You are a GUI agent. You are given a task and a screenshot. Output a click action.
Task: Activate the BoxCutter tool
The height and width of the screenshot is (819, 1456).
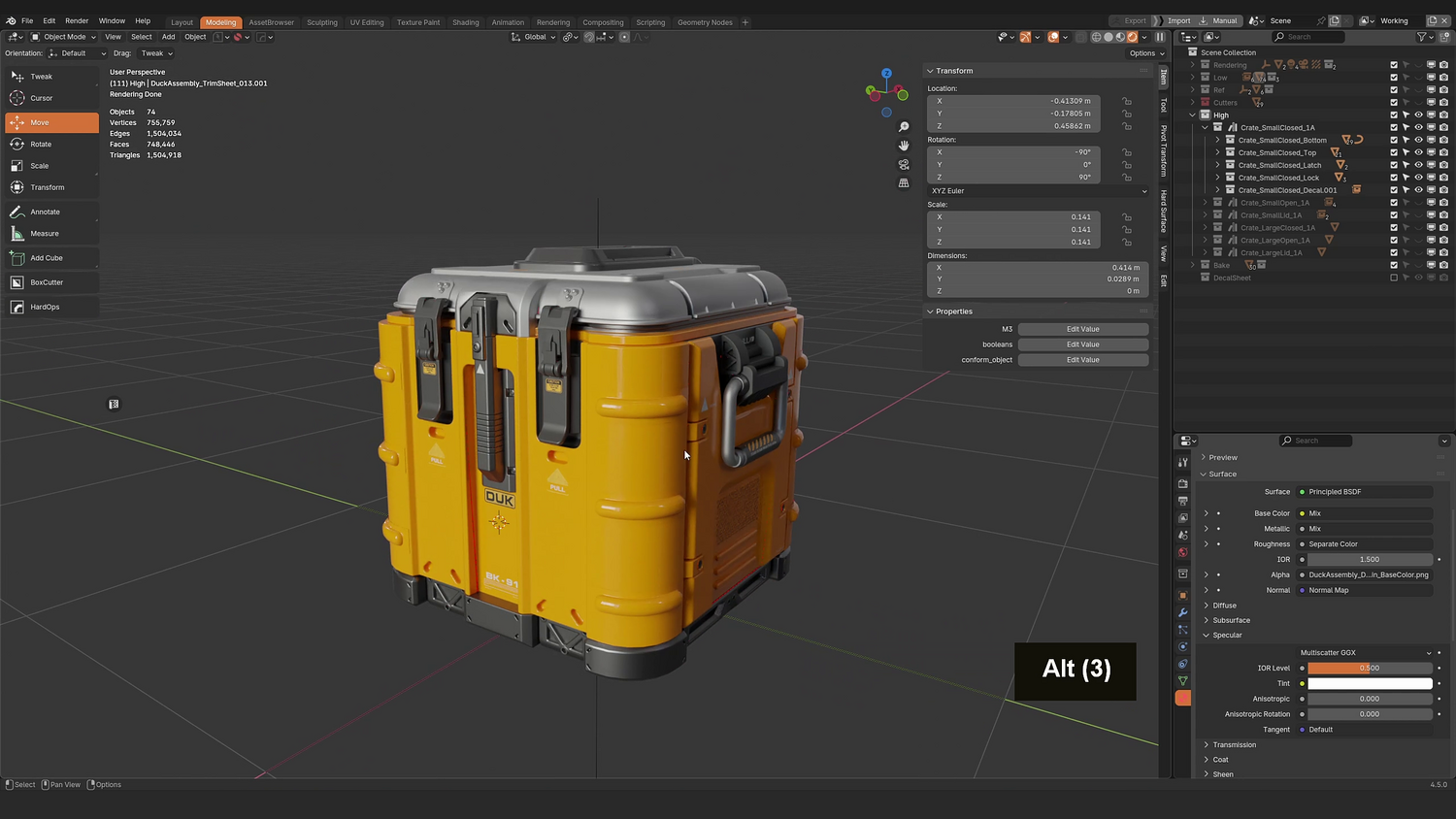51,282
